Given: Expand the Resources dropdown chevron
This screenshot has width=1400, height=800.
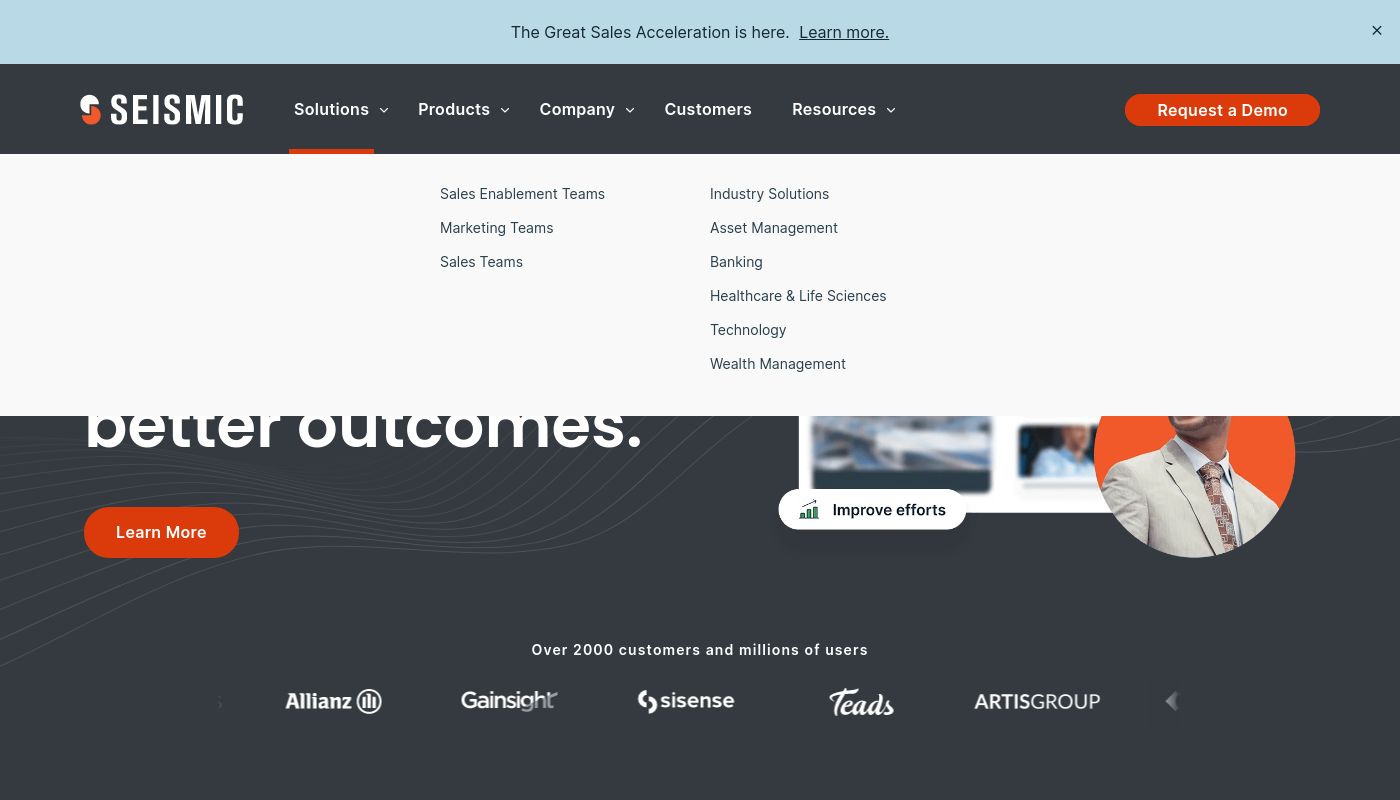Looking at the screenshot, I should pos(891,110).
